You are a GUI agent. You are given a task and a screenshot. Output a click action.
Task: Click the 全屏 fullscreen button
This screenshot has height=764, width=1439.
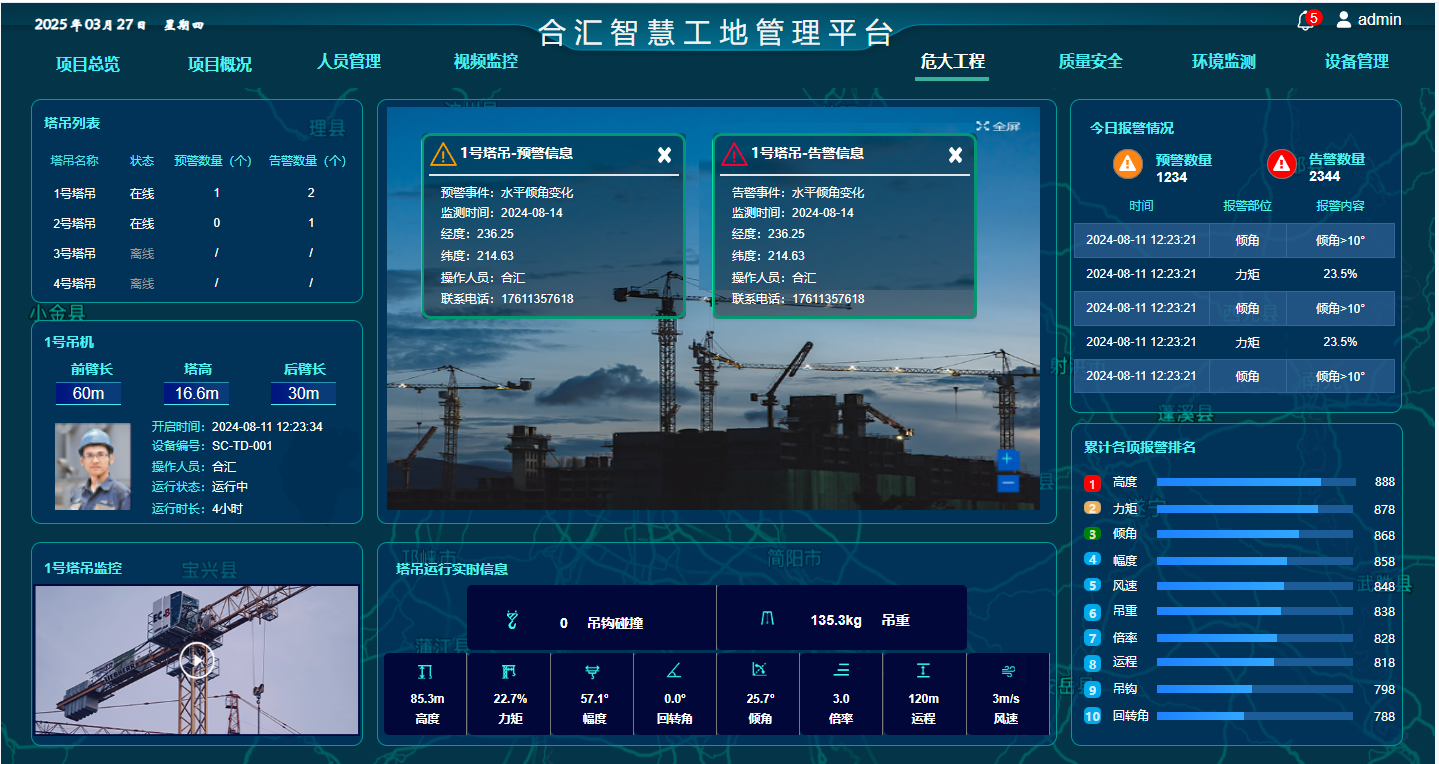(x=997, y=126)
